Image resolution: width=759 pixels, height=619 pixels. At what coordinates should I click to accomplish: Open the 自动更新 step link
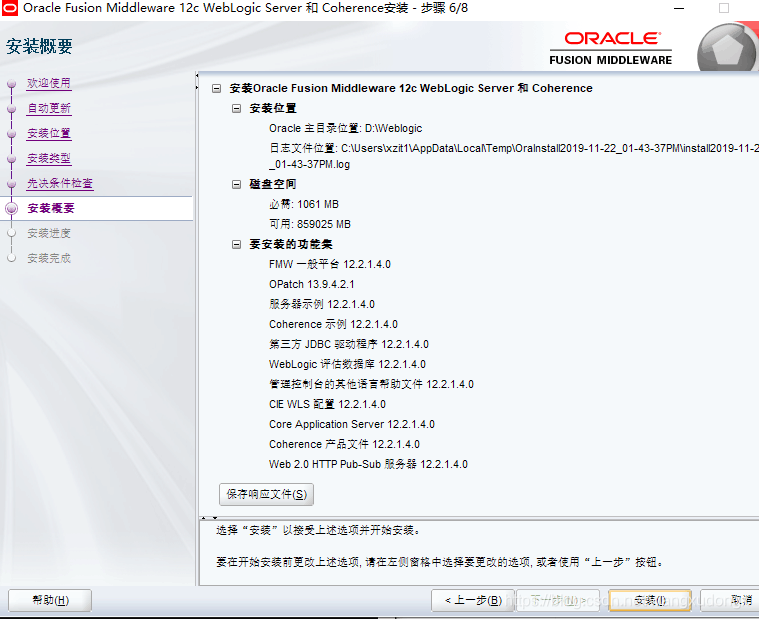click(49, 108)
